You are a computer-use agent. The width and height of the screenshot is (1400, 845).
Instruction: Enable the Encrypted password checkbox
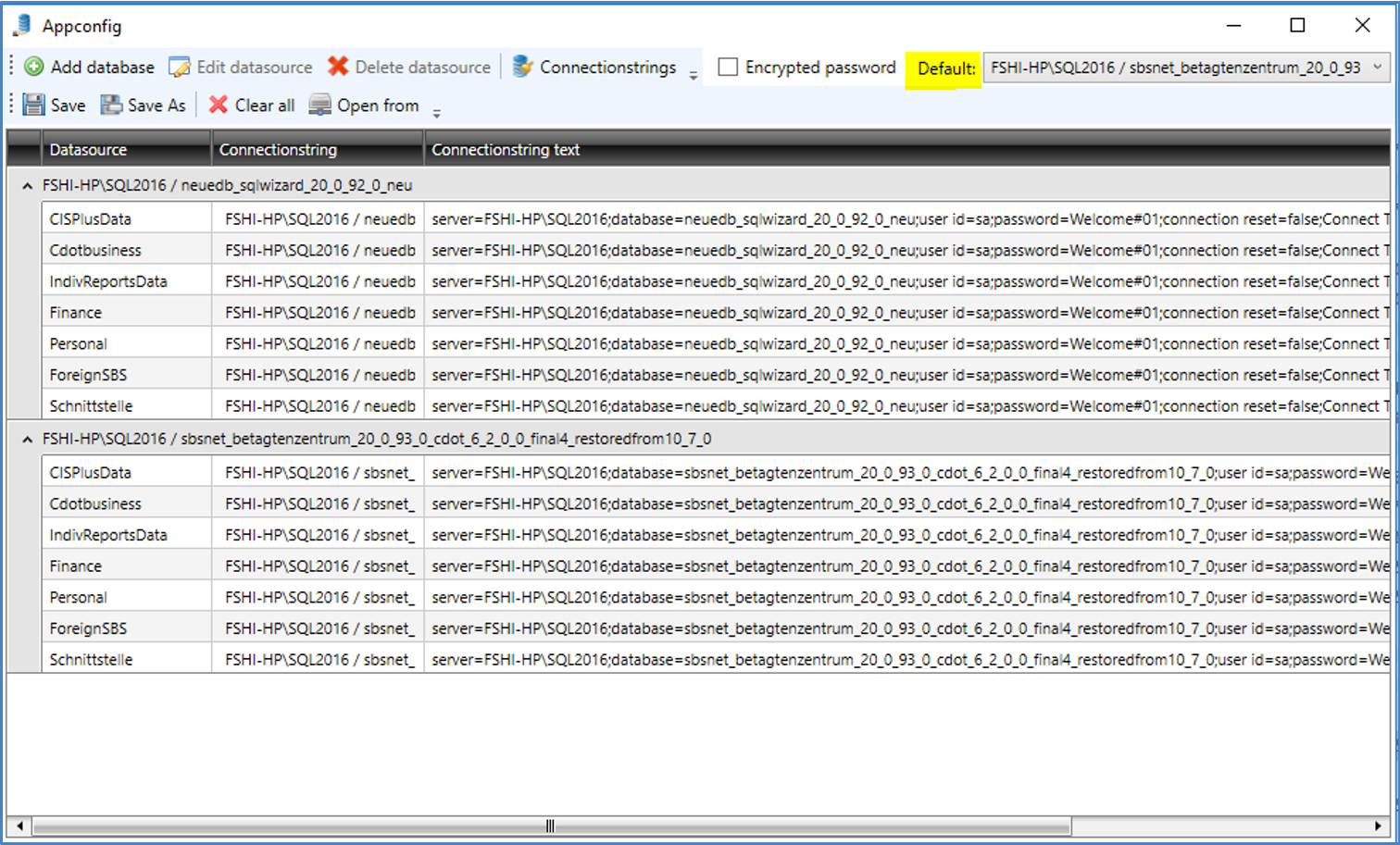pyautogui.click(x=729, y=67)
